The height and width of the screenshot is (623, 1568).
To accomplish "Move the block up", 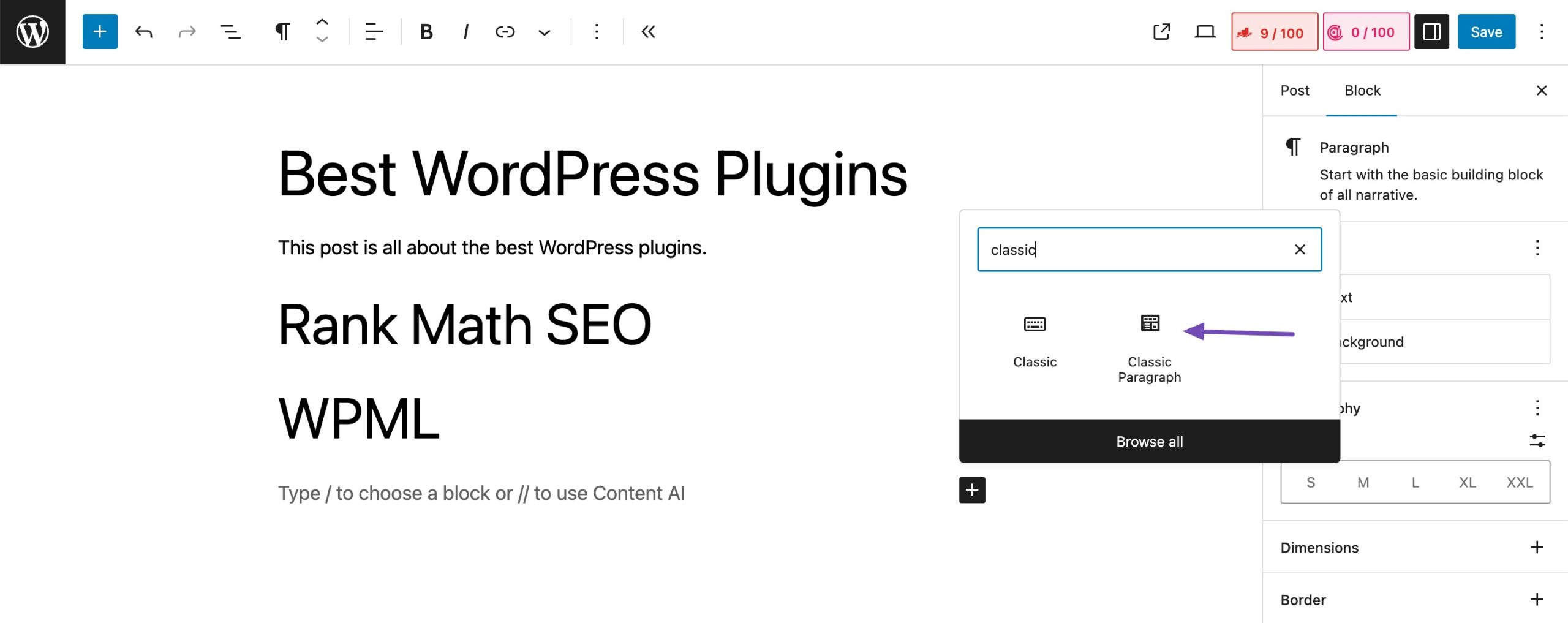I will pyautogui.click(x=322, y=22).
